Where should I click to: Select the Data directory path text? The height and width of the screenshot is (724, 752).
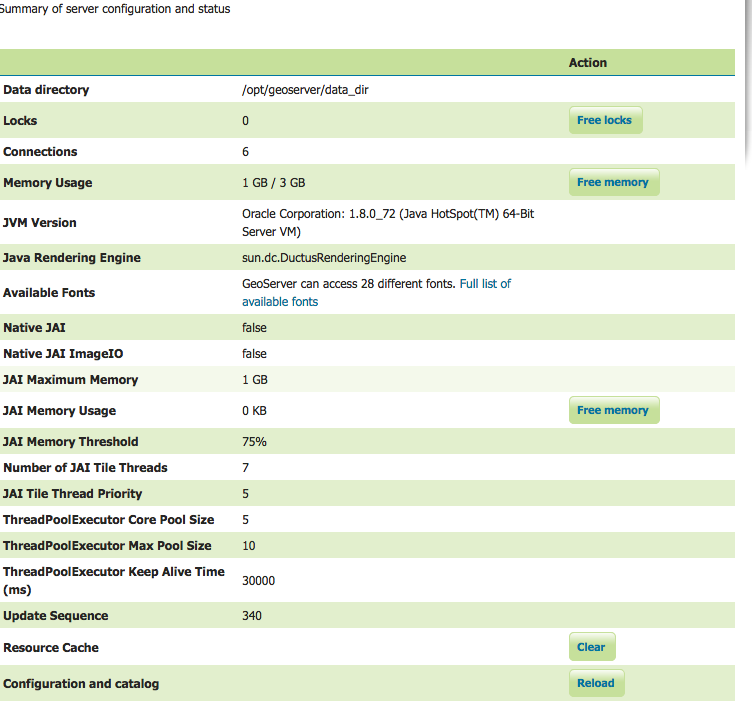[305, 90]
